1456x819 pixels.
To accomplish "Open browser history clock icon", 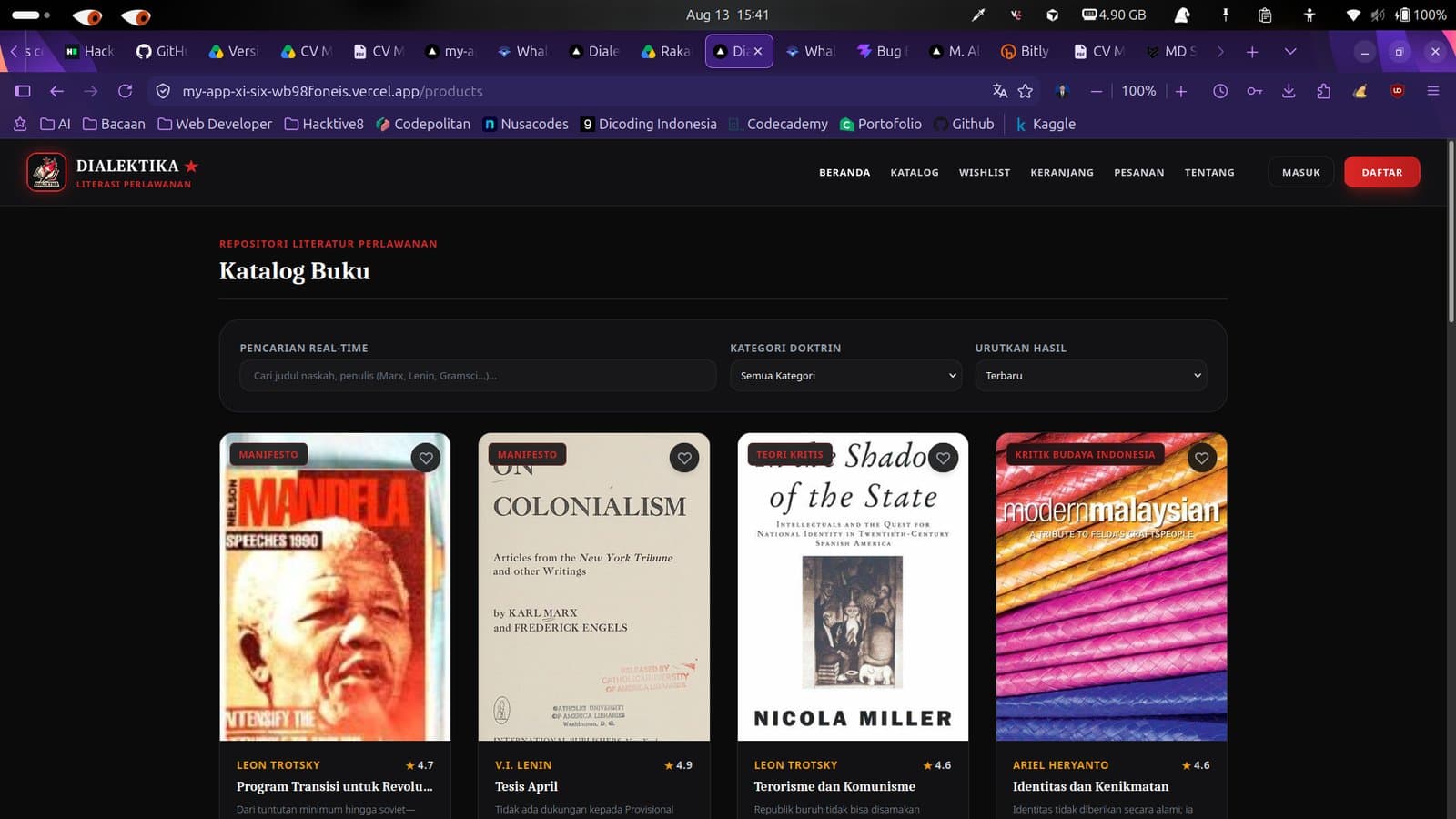I will [1220, 91].
